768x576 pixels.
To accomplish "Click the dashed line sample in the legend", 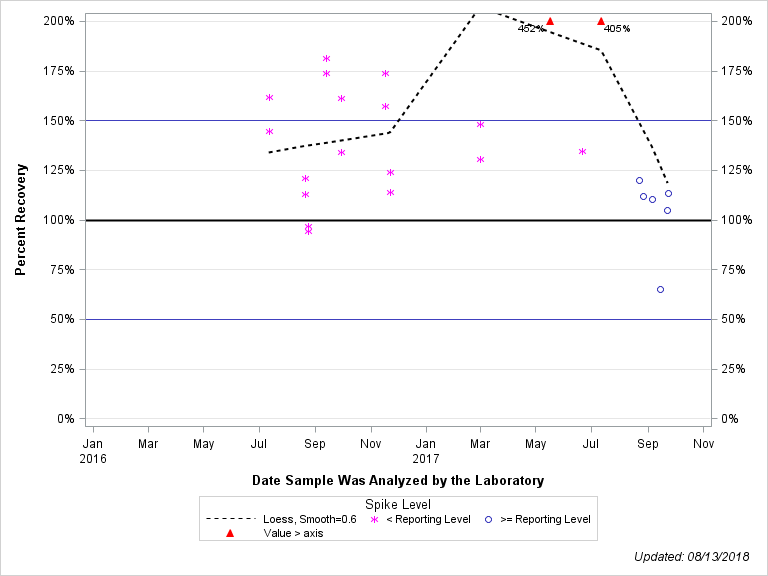I will [x=231, y=519].
